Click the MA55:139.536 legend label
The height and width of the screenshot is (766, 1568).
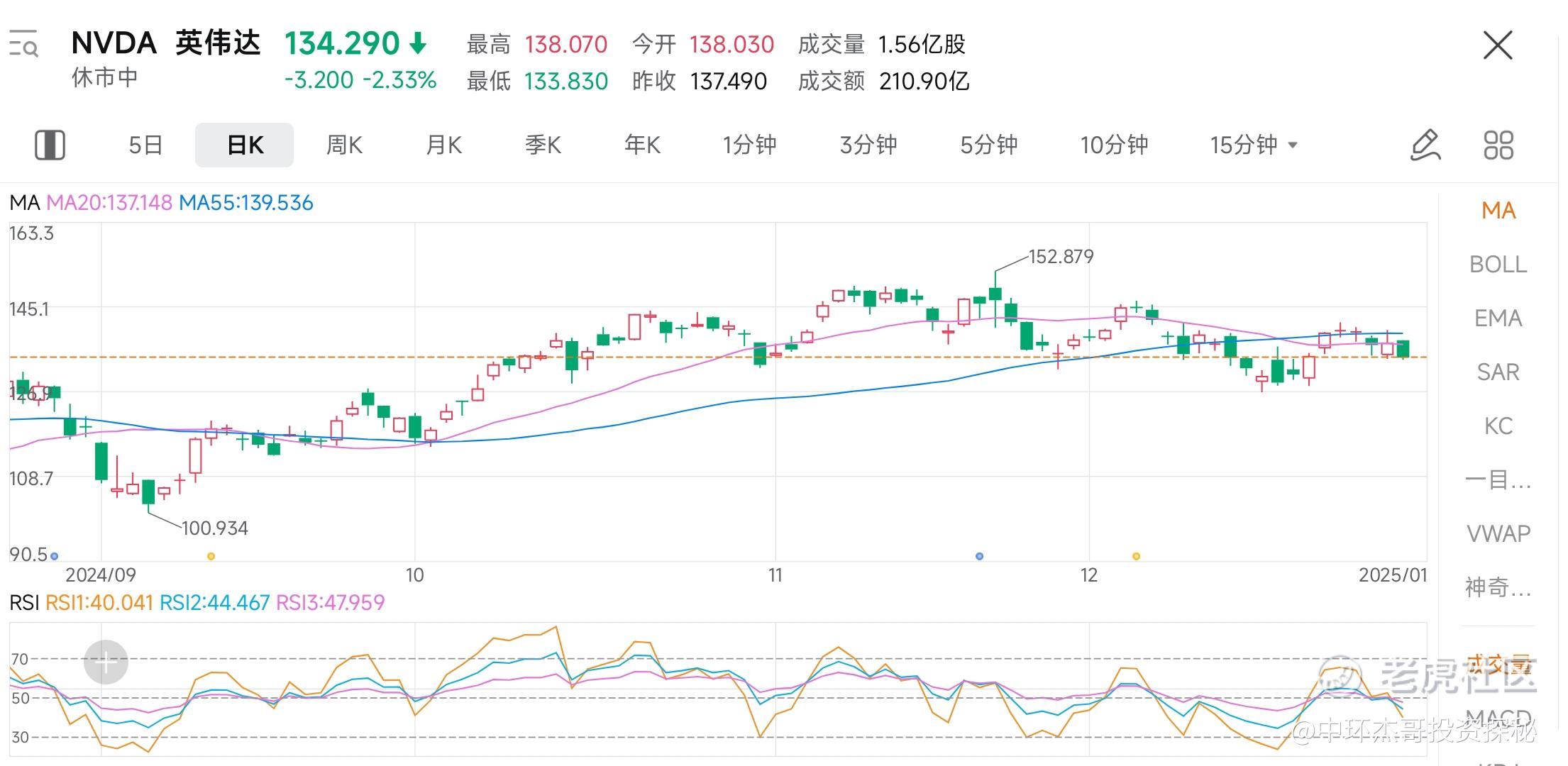click(x=245, y=204)
